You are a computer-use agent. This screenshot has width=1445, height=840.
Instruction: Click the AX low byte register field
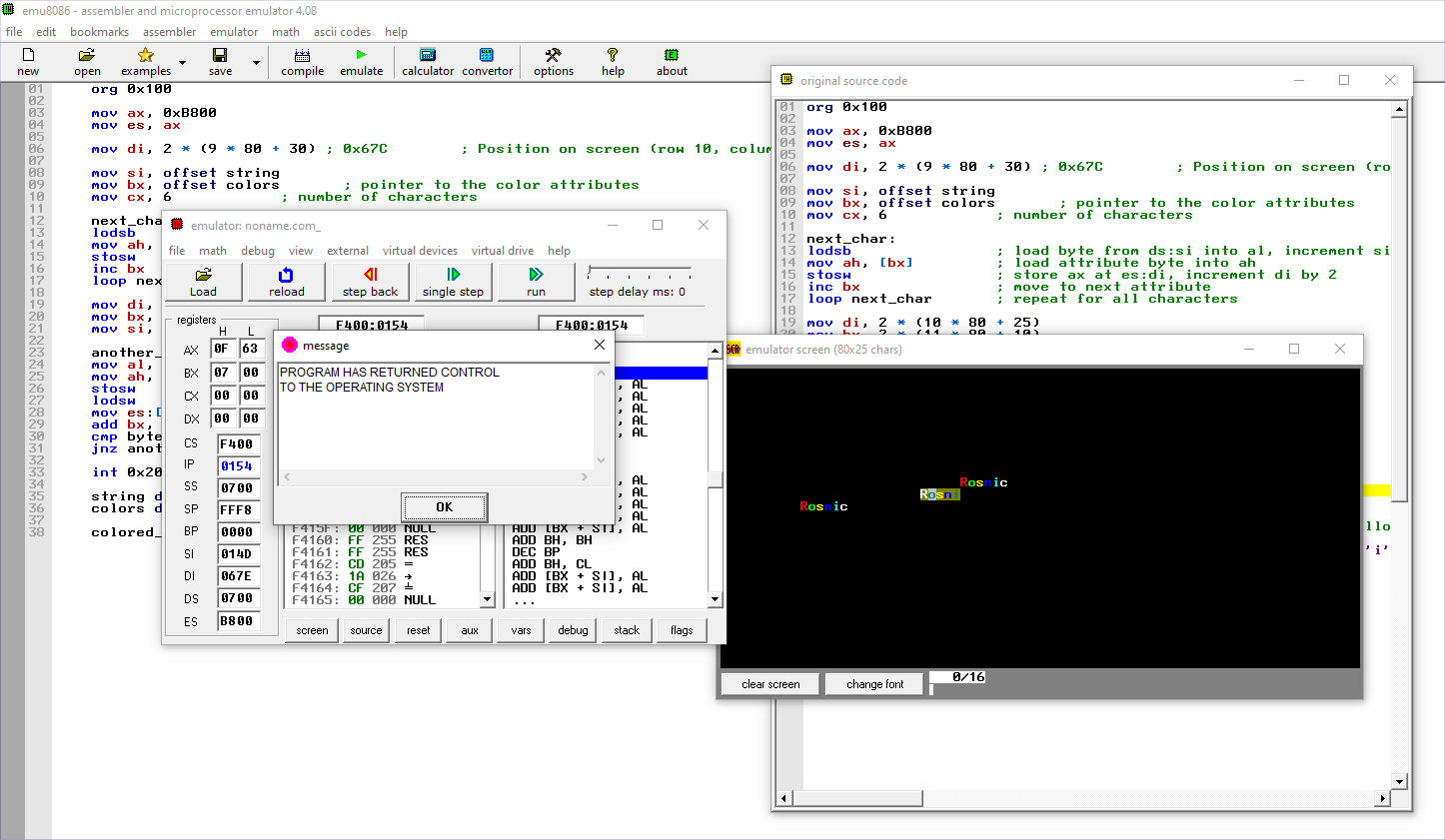pyautogui.click(x=251, y=349)
